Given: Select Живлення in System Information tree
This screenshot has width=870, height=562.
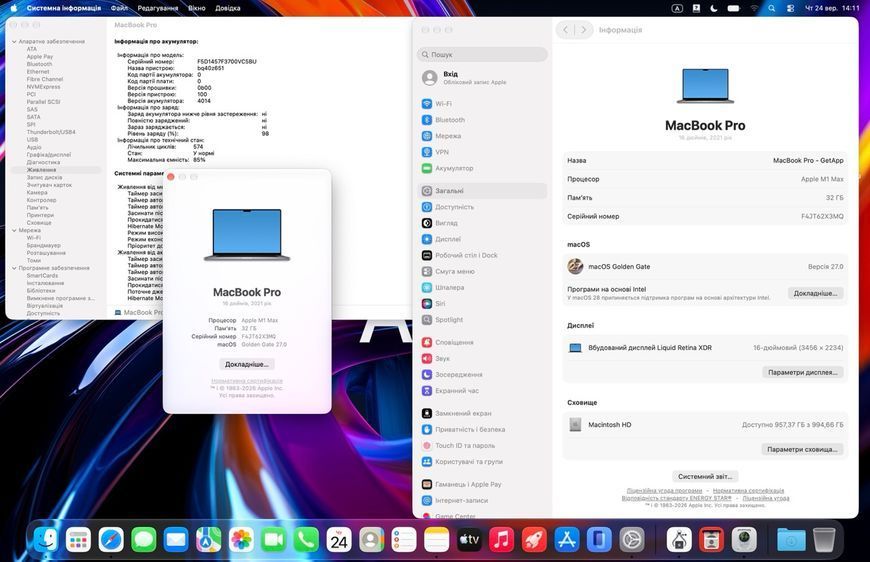Looking at the screenshot, I should pyautogui.click(x=55, y=170).
